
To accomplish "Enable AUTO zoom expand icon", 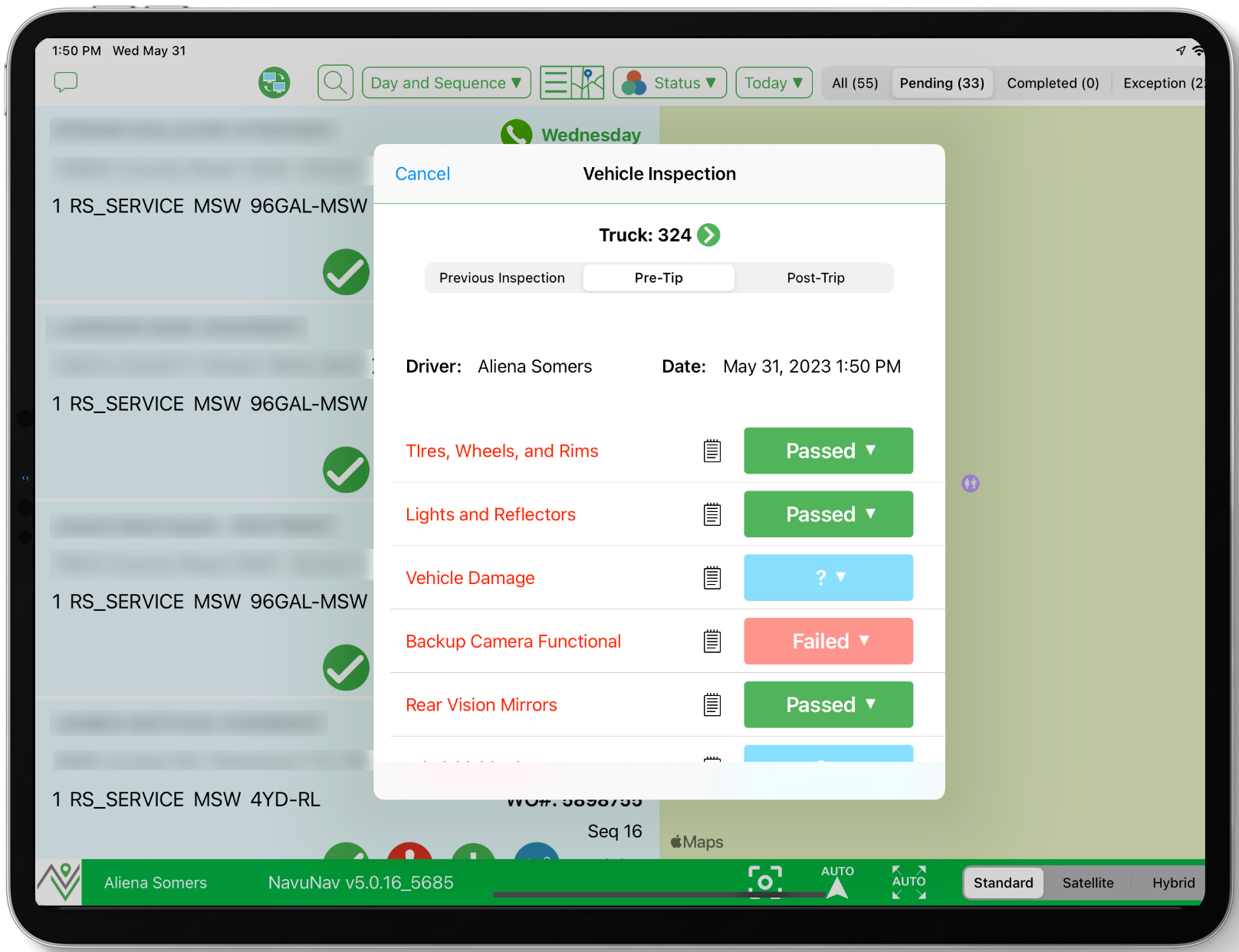I will tap(909, 882).
